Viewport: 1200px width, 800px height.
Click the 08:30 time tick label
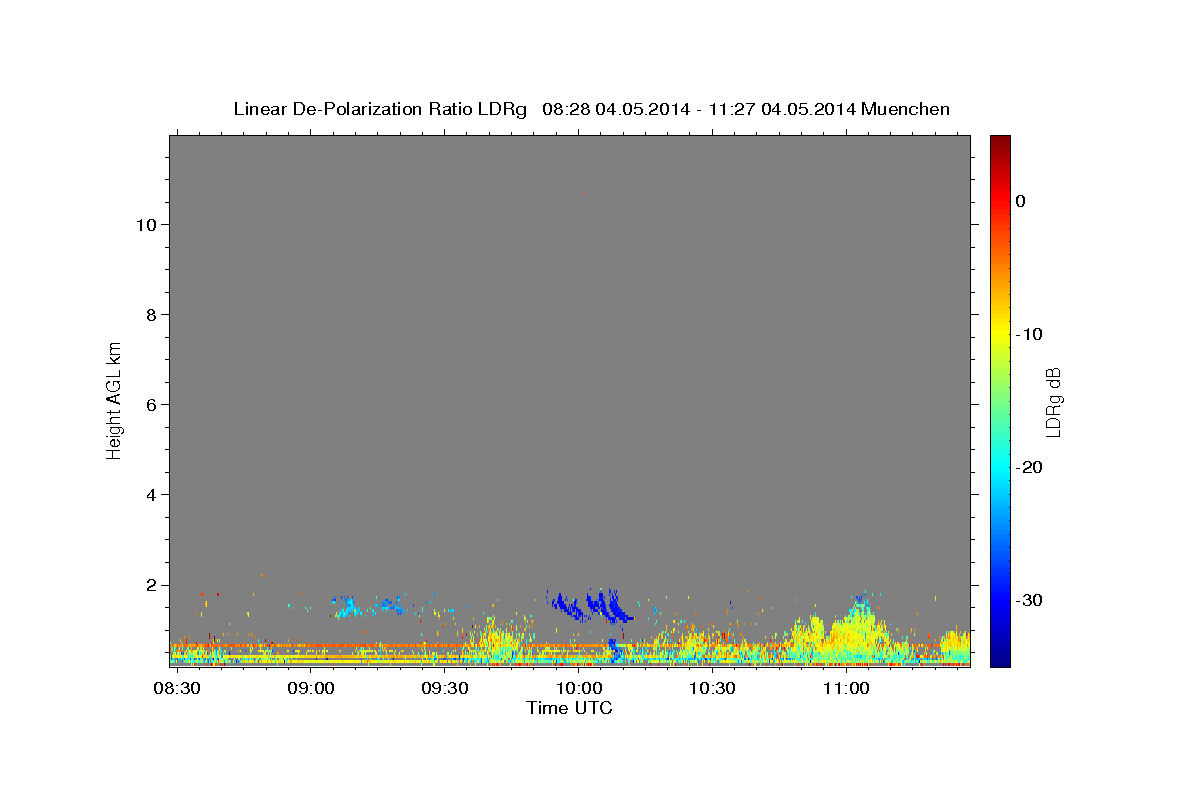pos(177,689)
